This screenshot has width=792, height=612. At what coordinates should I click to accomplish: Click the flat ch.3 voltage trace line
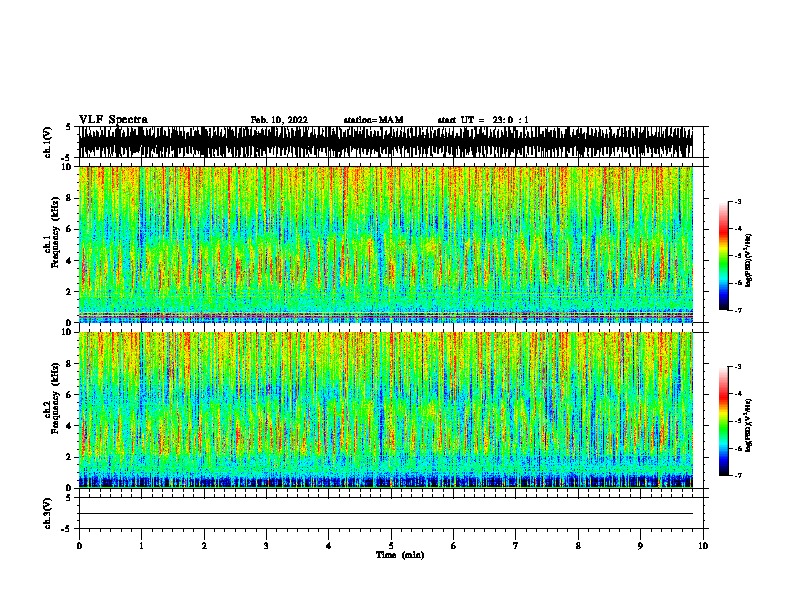coord(386,514)
